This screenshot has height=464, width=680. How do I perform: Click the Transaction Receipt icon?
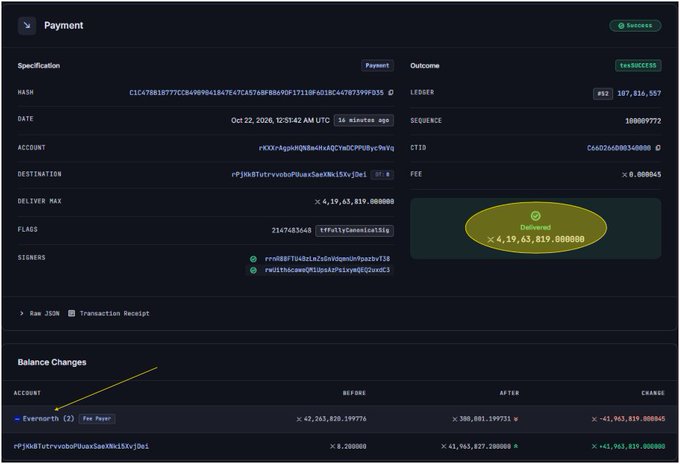pos(72,313)
